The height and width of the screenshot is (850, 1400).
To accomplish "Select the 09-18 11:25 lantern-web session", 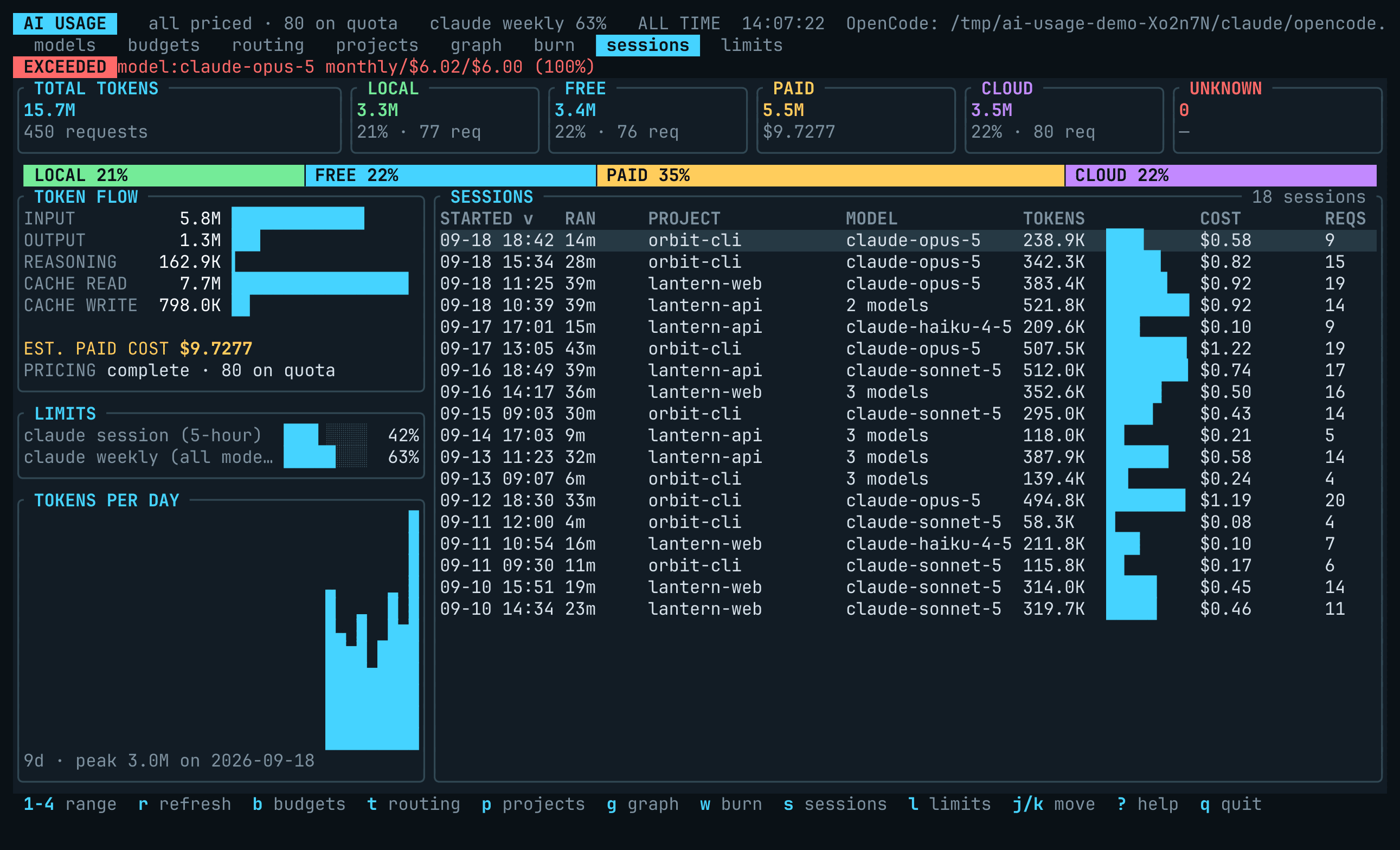I will (908, 284).
